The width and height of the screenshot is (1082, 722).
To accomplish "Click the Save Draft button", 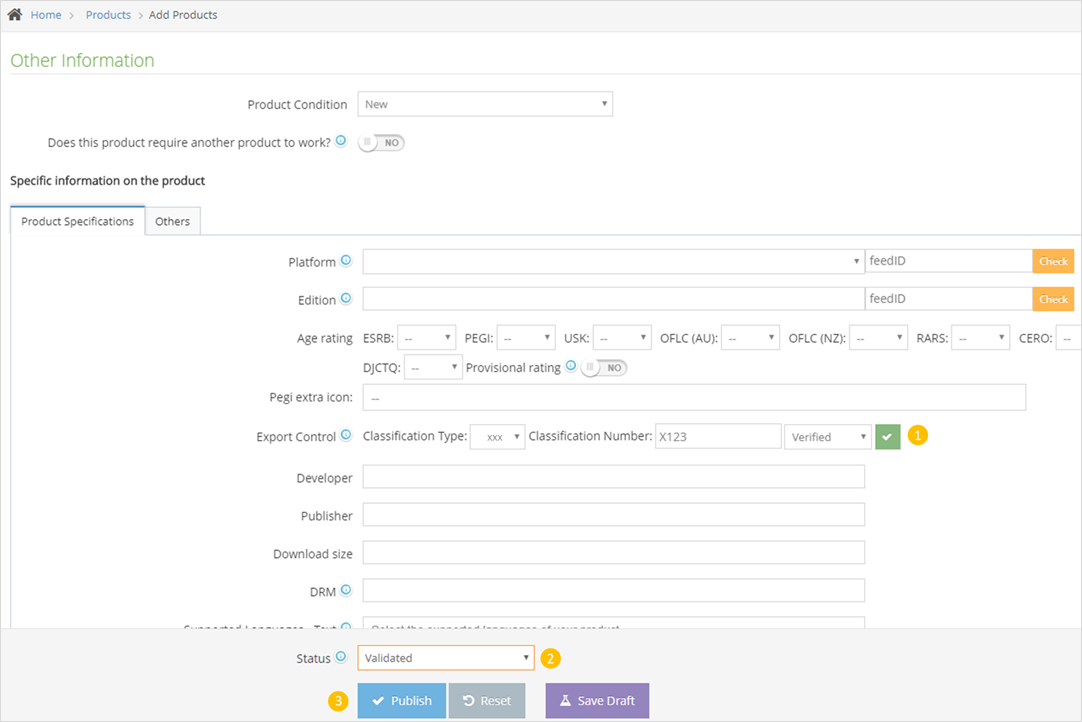I will 597,701.
